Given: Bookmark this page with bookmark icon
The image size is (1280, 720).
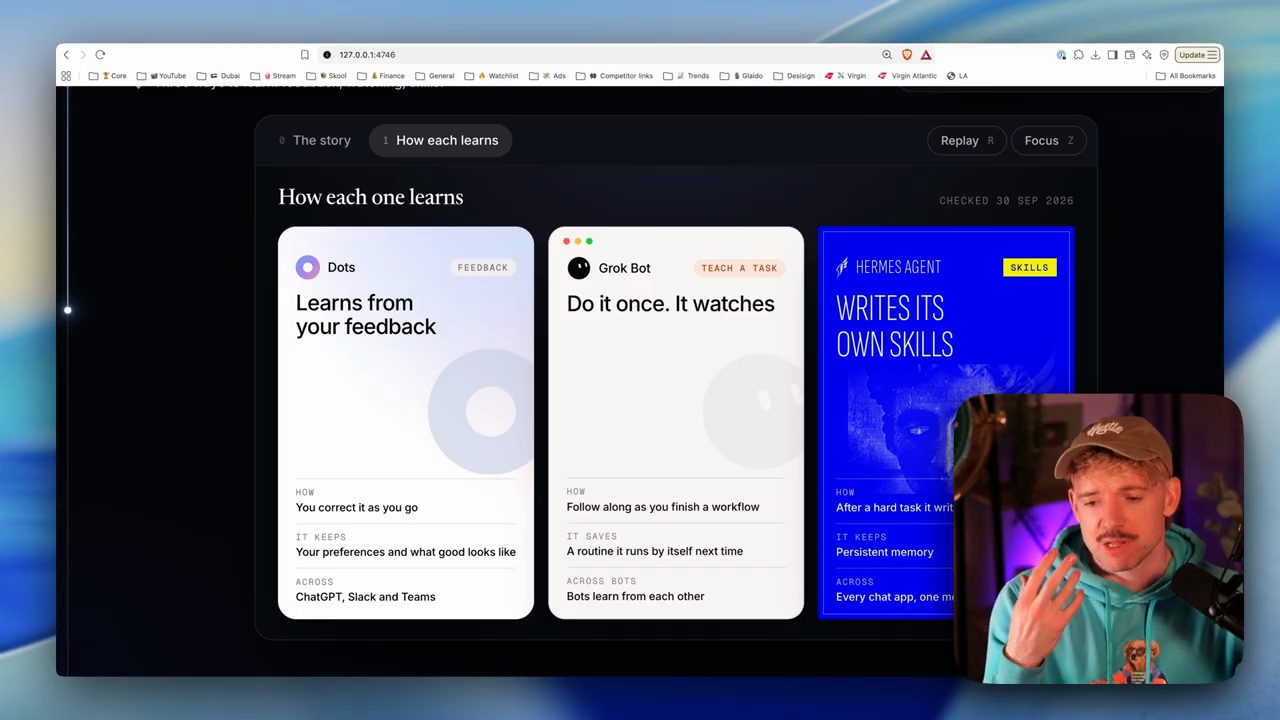Looking at the screenshot, I should (x=305, y=55).
